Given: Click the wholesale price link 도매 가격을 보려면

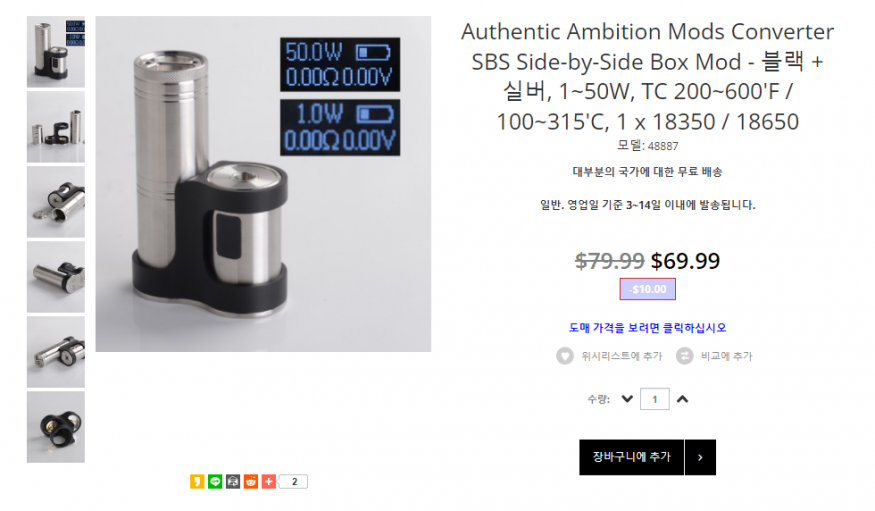Looking at the screenshot, I should (647, 328).
